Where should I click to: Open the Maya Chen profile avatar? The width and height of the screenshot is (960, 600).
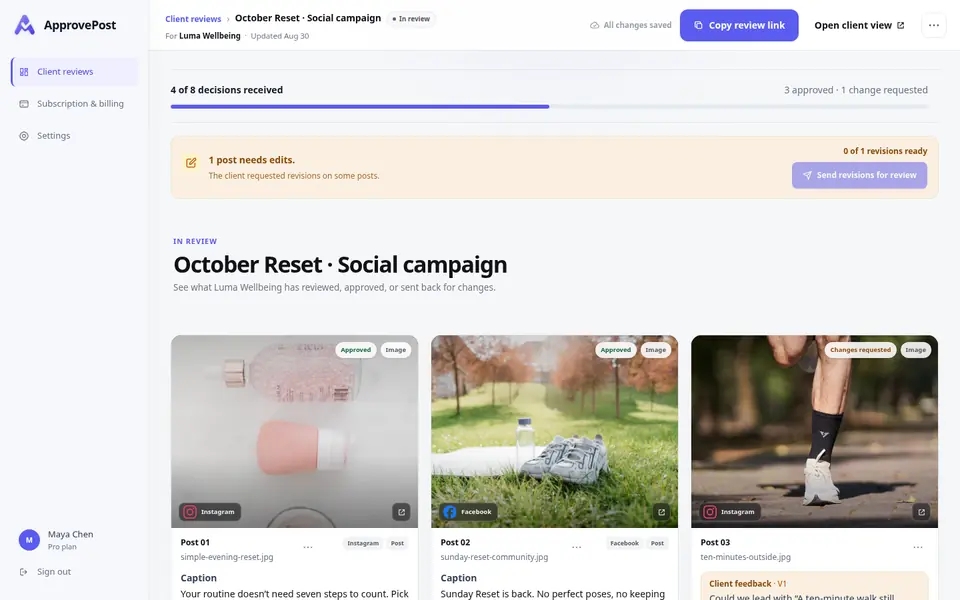tap(29, 540)
